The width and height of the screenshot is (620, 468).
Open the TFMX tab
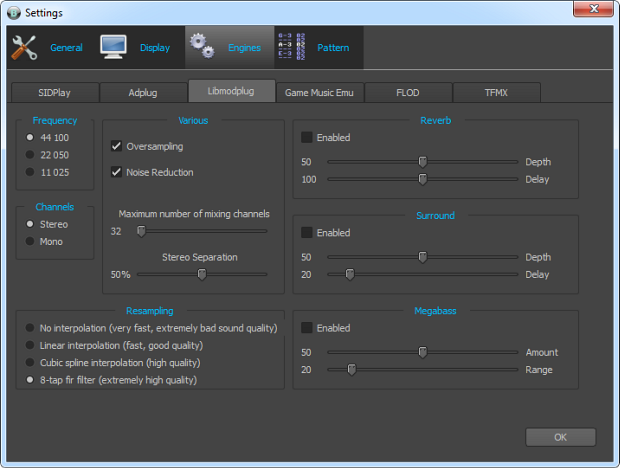tap(496, 92)
